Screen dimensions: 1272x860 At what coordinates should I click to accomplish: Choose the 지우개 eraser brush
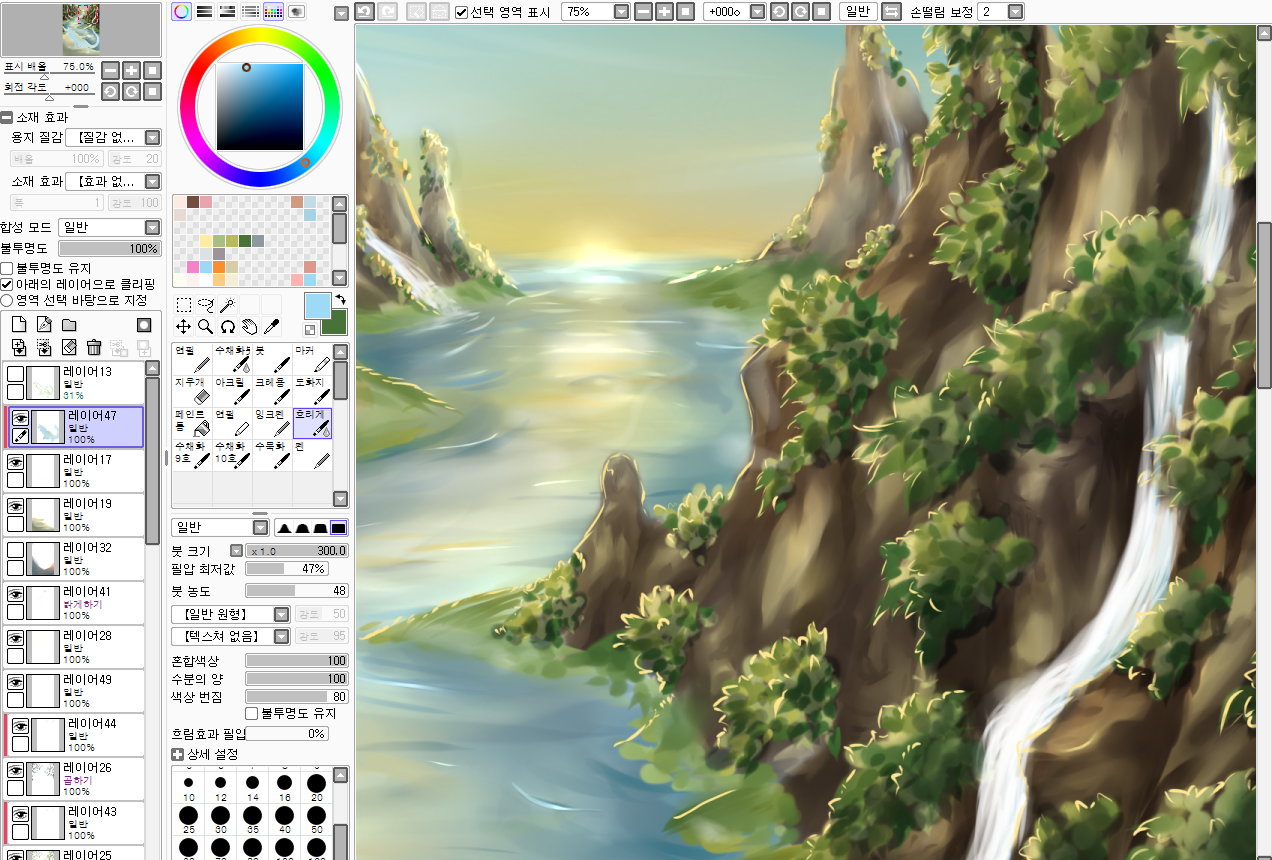click(191, 390)
